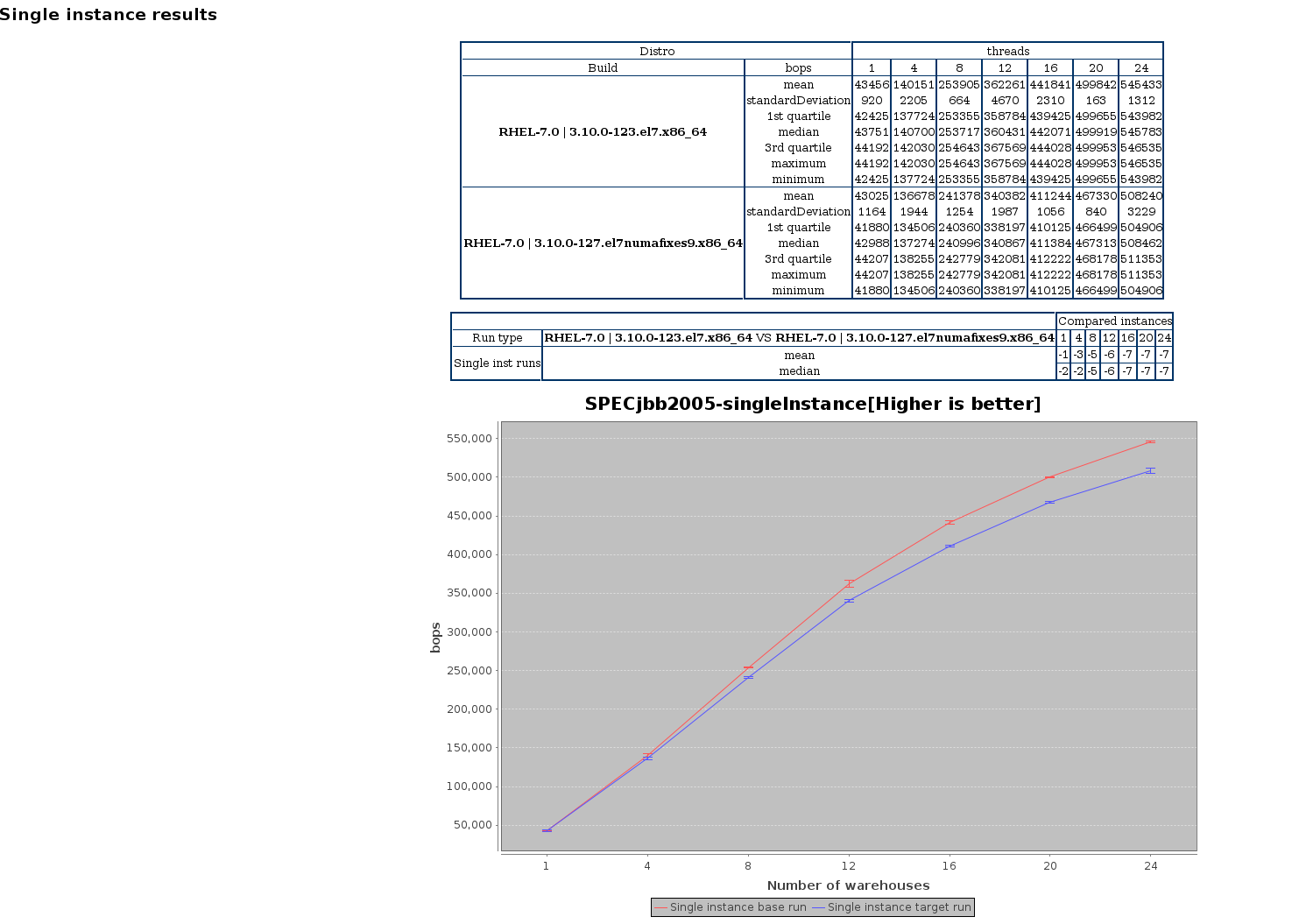Click the x-axis tick label 24 below the chart
The width and height of the screenshot is (1292, 924).
click(1151, 866)
